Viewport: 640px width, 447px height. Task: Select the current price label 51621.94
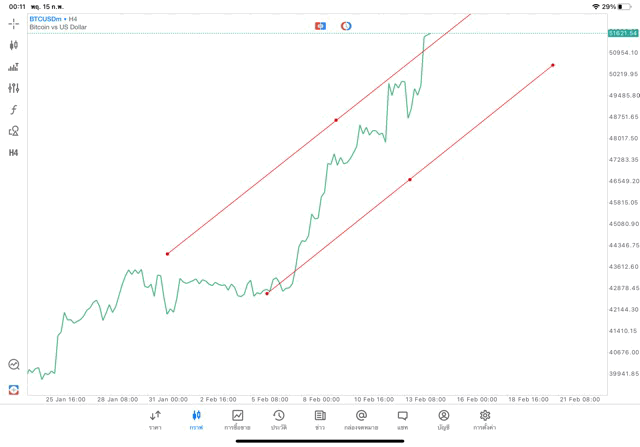(x=622, y=33)
